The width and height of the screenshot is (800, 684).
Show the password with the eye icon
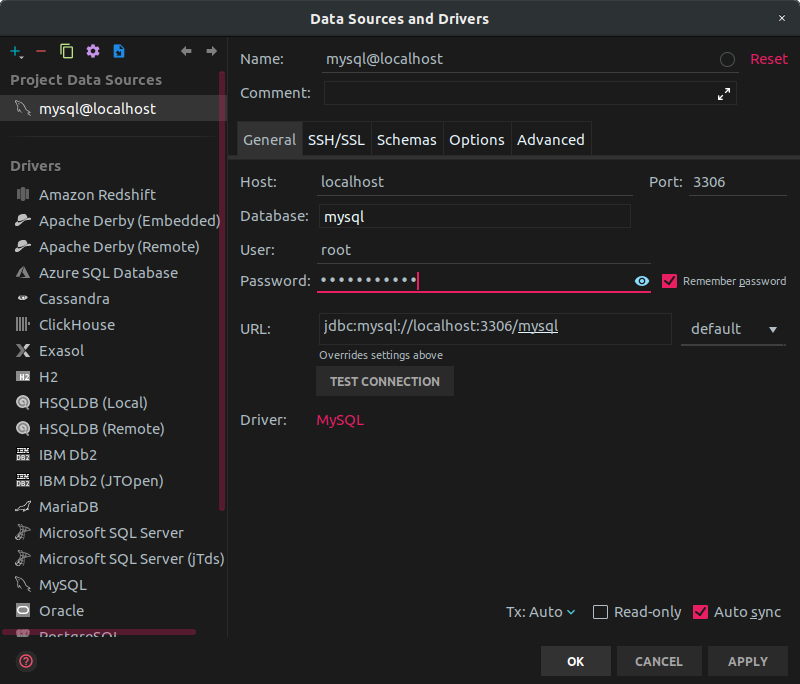point(642,281)
